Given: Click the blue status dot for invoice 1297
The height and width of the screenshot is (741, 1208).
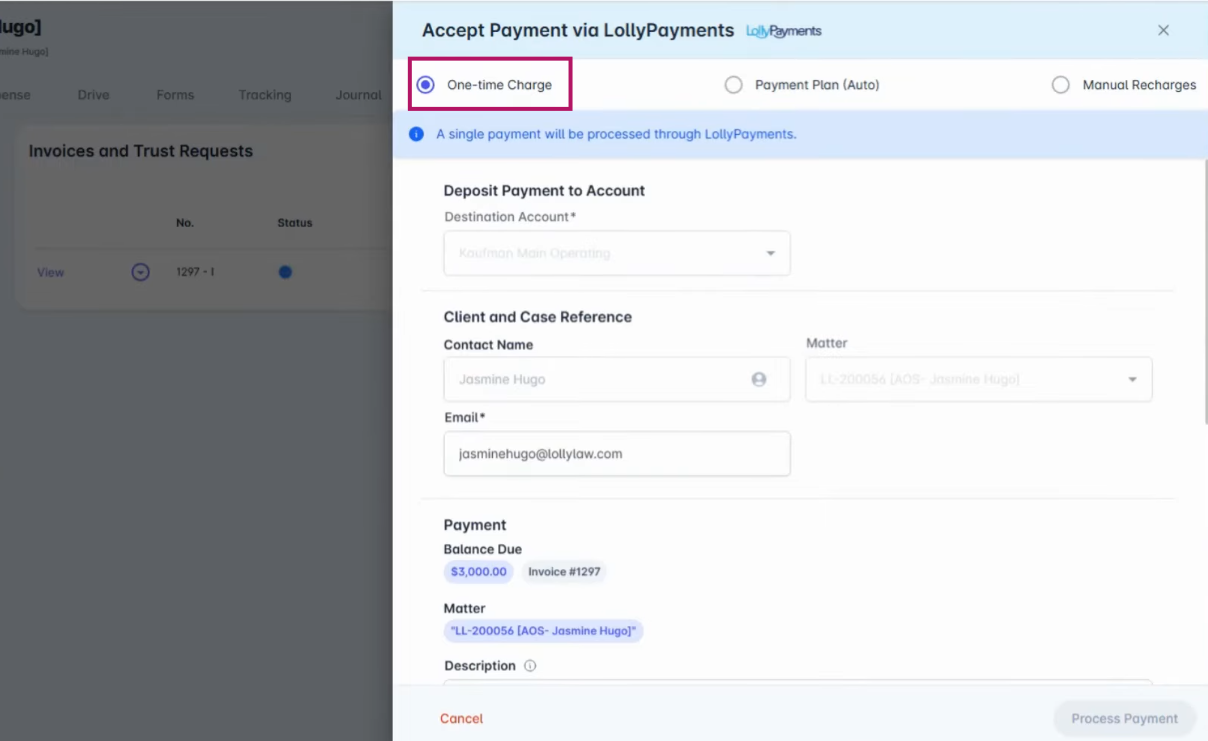Looking at the screenshot, I should click(x=285, y=272).
